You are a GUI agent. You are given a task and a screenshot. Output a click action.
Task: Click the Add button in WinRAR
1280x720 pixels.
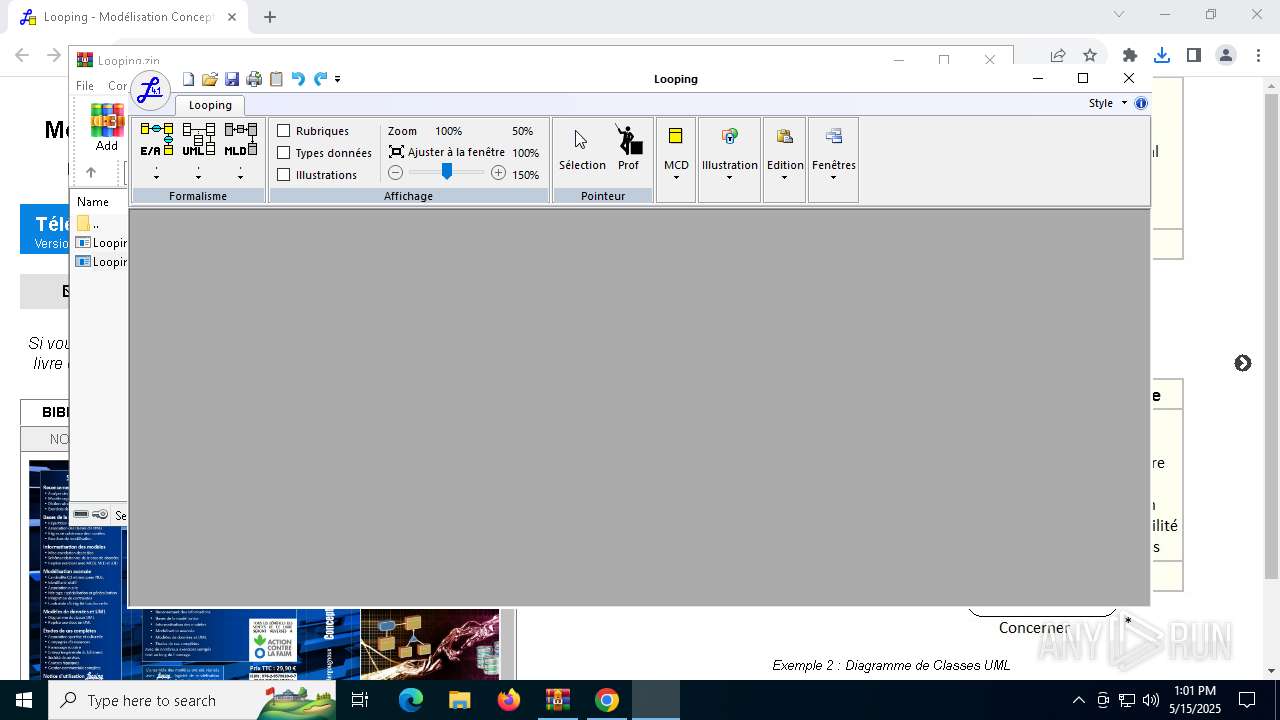coord(107,128)
